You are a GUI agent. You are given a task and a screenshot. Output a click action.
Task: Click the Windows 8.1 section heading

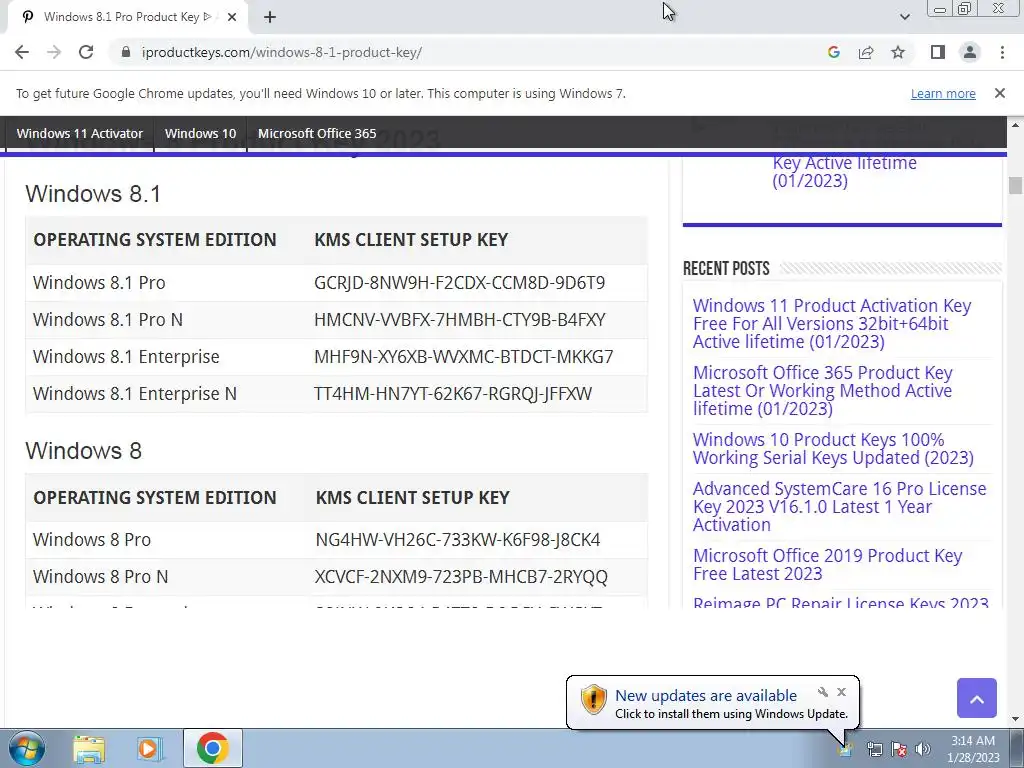[93, 194]
